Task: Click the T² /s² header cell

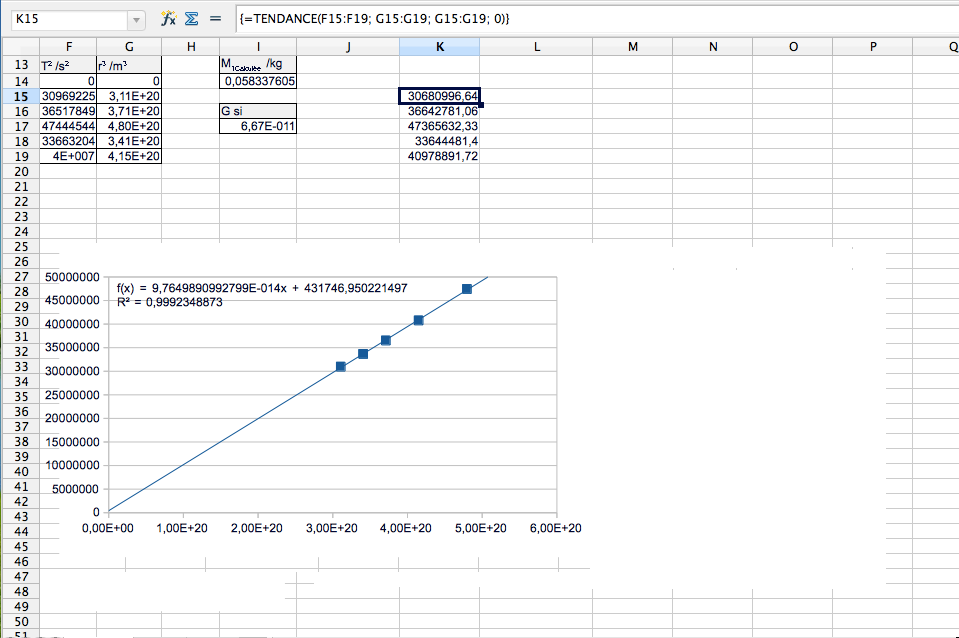Action: point(68,65)
